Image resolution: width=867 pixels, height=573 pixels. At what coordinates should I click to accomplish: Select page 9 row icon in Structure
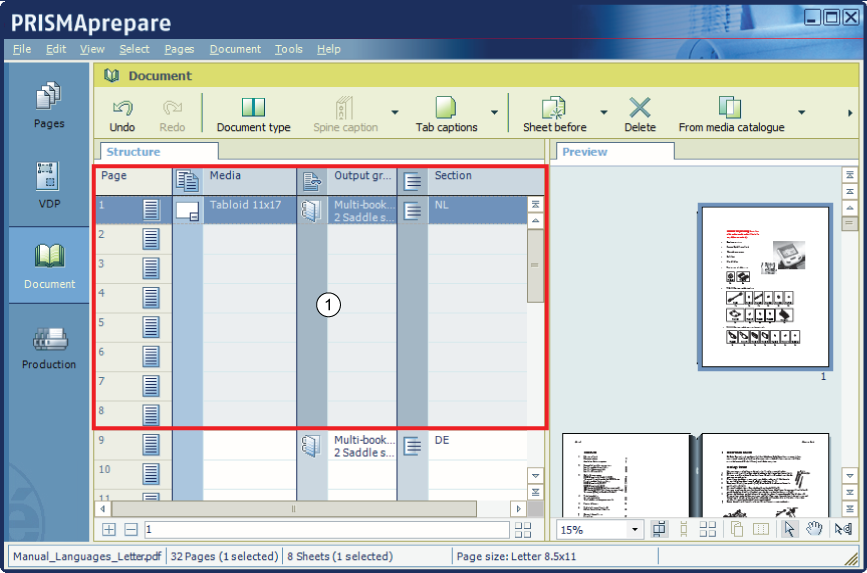[x=151, y=444]
